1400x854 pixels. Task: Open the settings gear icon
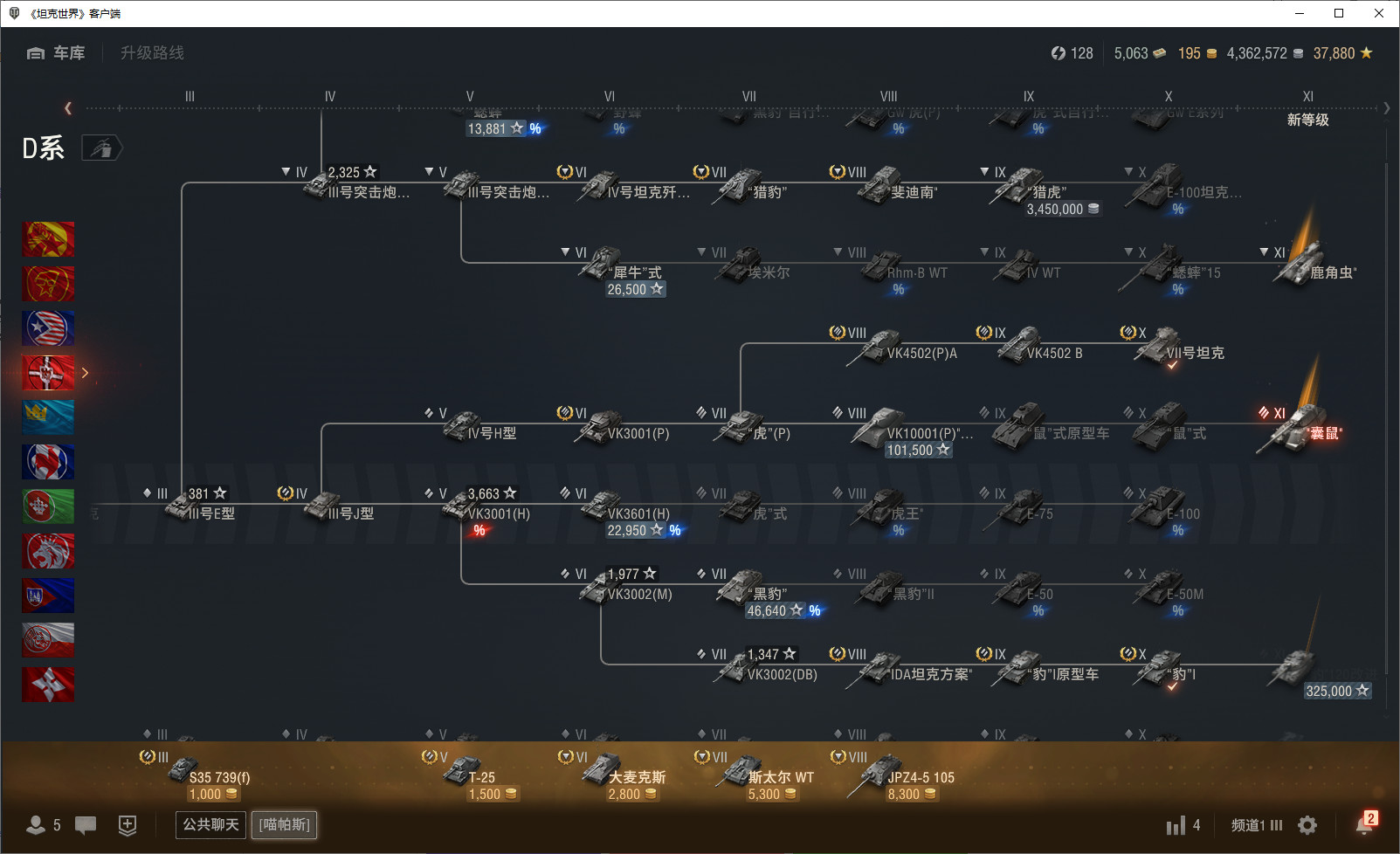point(1307,824)
